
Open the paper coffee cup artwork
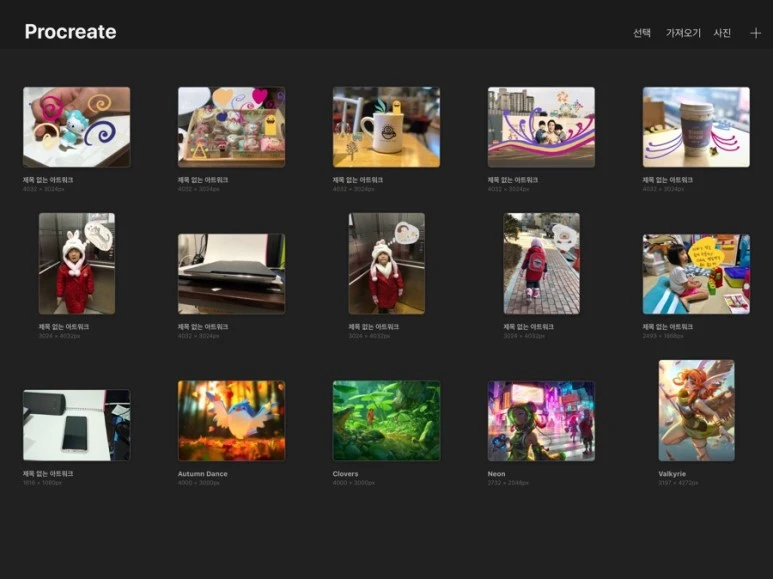(x=696, y=127)
